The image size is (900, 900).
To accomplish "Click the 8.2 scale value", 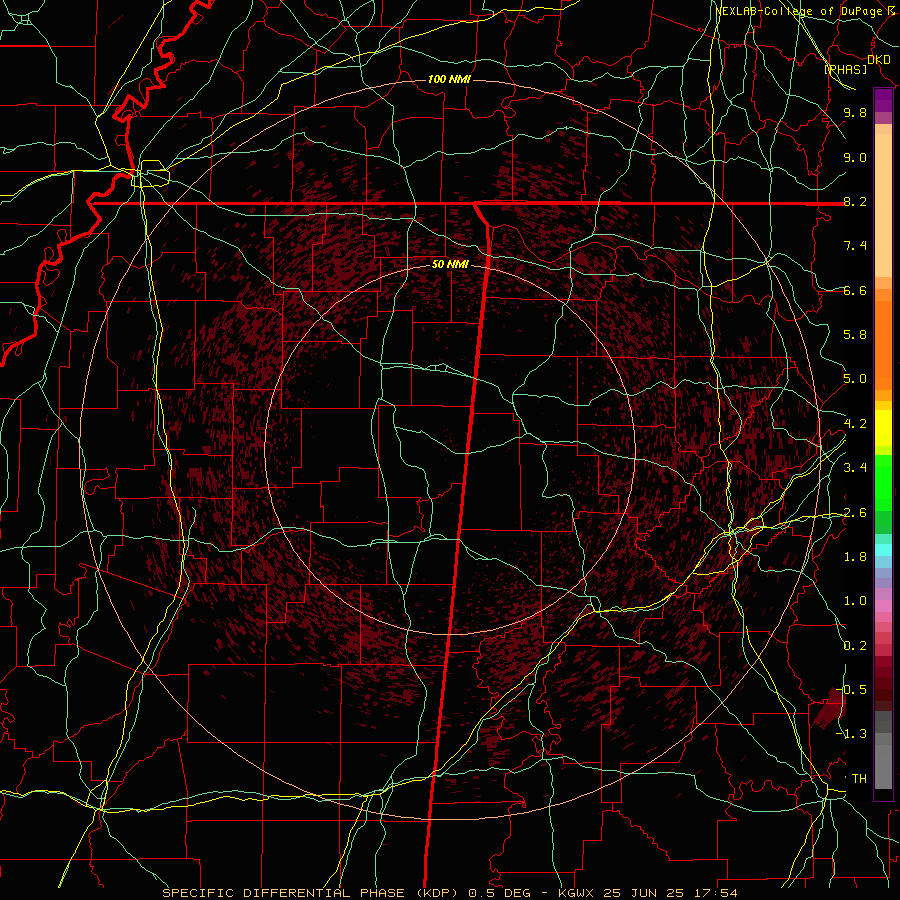I will [855, 201].
